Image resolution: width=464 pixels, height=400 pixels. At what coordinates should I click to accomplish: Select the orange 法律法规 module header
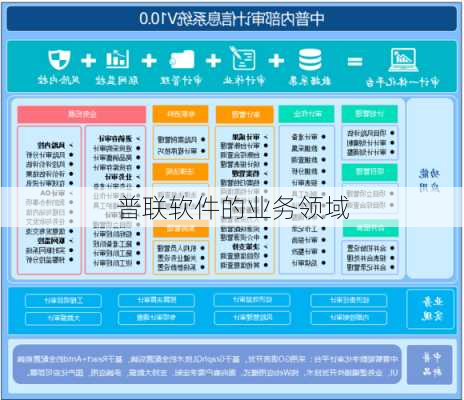(180, 171)
